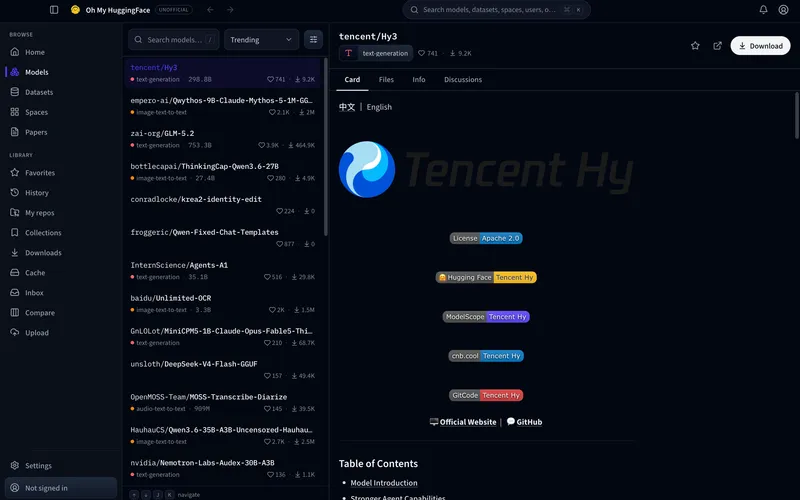The image size is (800, 500).
Task: Open notifications bell icon
Action: tap(763, 10)
